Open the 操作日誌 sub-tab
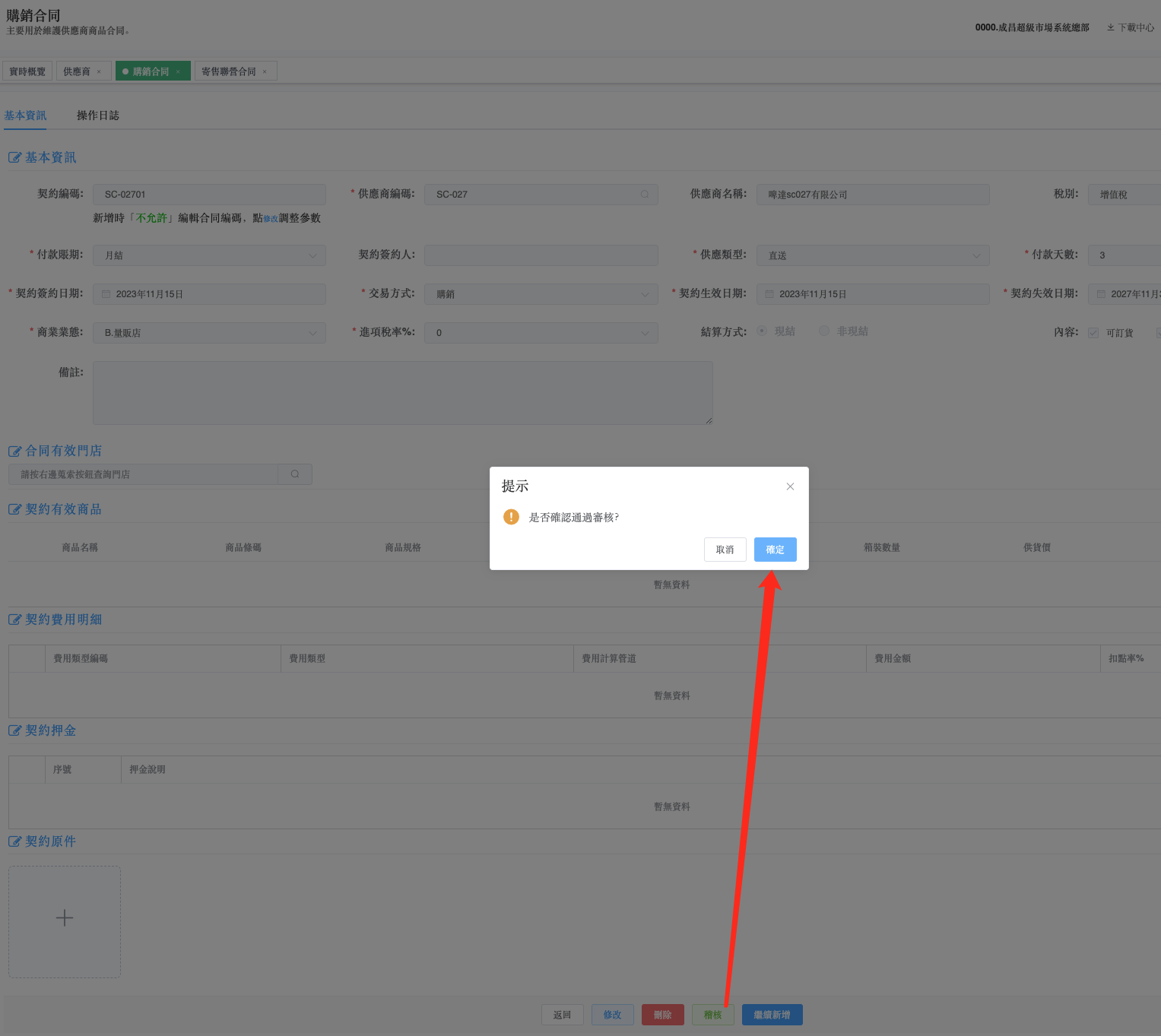Image resolution: width=1161 pixels, height=1036 pixels. point(98,116)
